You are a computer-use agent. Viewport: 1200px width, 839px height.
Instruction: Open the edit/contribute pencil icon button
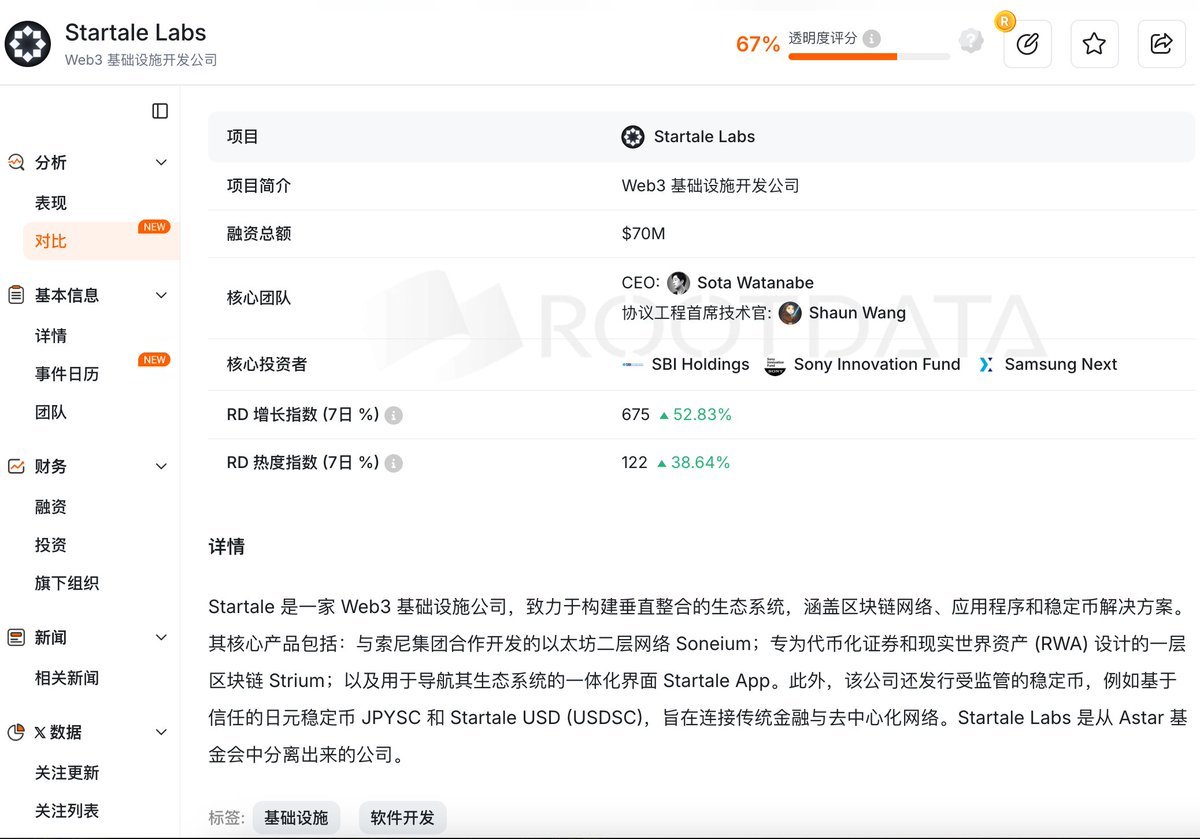pyautogui.click(x=1027, y=44)
